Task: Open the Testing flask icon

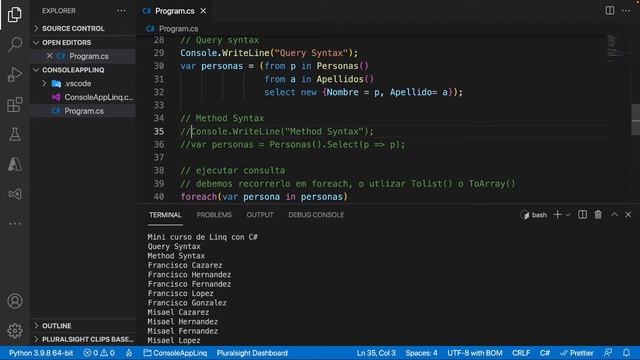Action: tap(15, 134)
